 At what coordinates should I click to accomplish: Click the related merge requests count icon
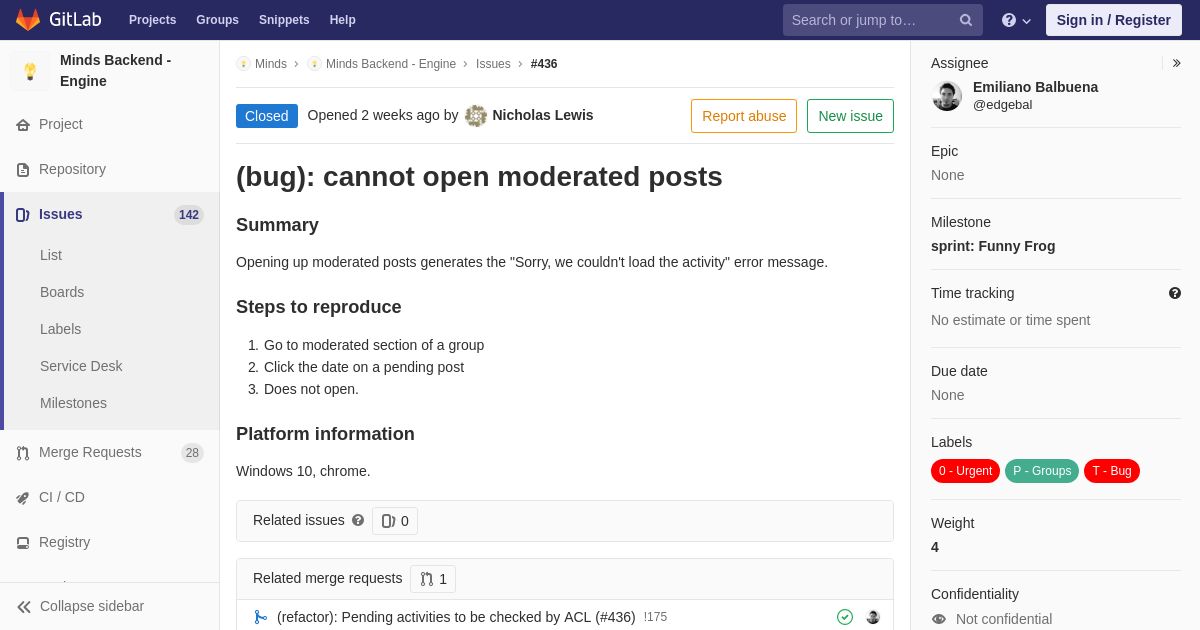click(x=427, y=579)
